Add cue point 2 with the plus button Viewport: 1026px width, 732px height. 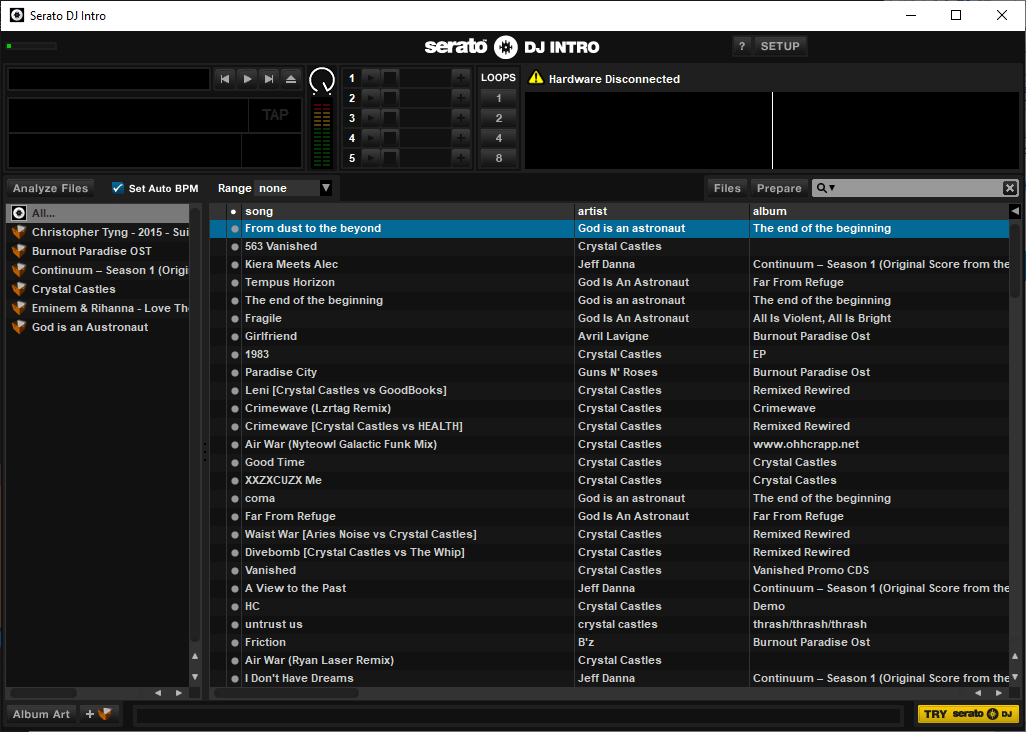[x=461, y=98]
